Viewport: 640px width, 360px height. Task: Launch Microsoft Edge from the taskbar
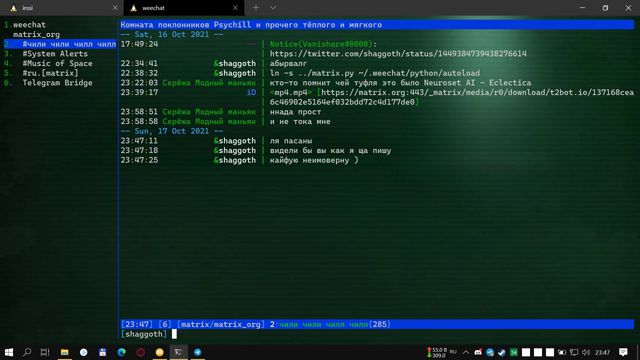[122, 352]
